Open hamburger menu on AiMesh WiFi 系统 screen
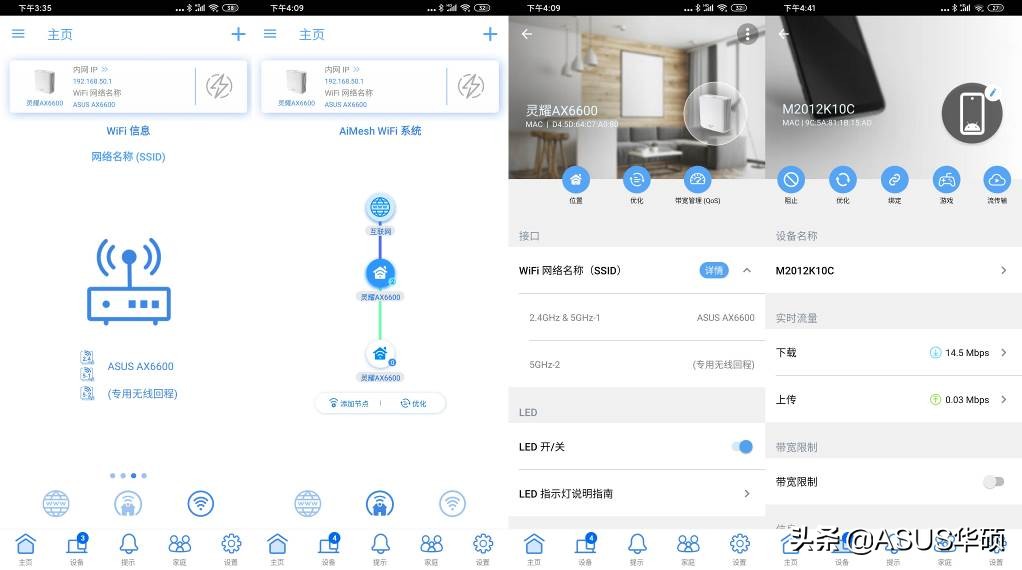This screenshot has width=1022, height=570. [x=270, y=33]
